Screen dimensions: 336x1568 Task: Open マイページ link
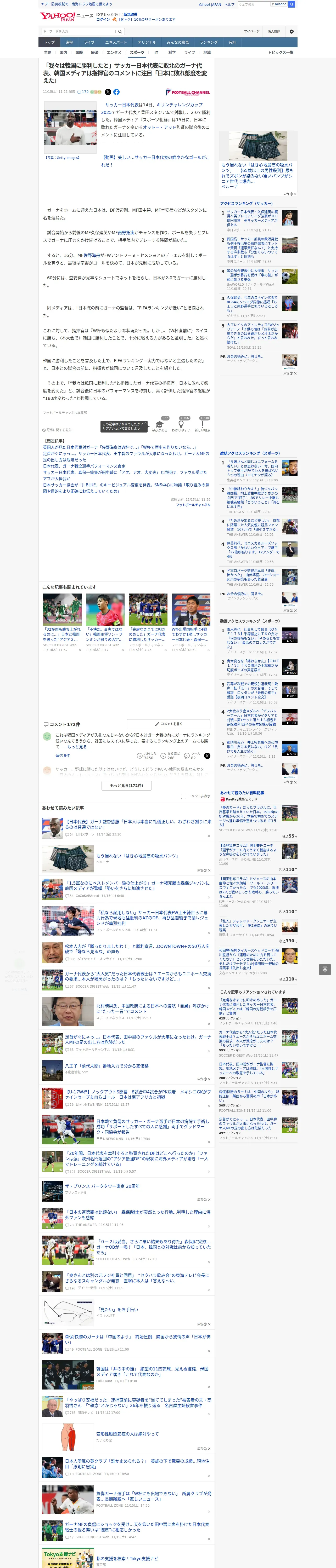251,32
